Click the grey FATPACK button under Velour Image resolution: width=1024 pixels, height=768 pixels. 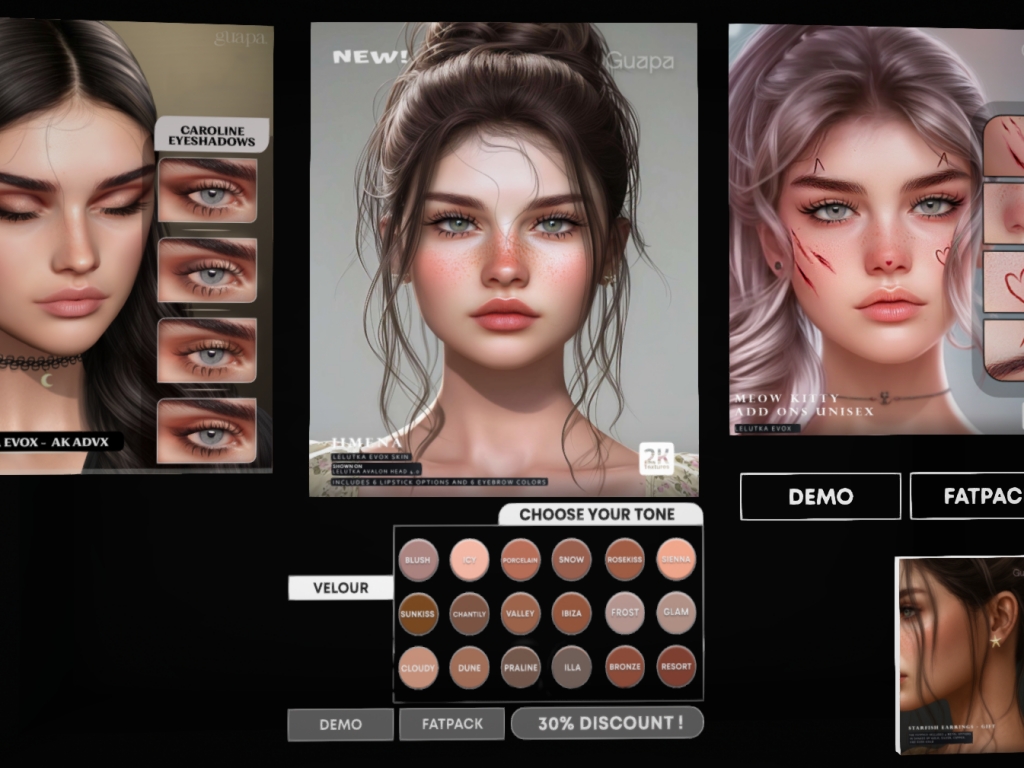click(452, 724)
